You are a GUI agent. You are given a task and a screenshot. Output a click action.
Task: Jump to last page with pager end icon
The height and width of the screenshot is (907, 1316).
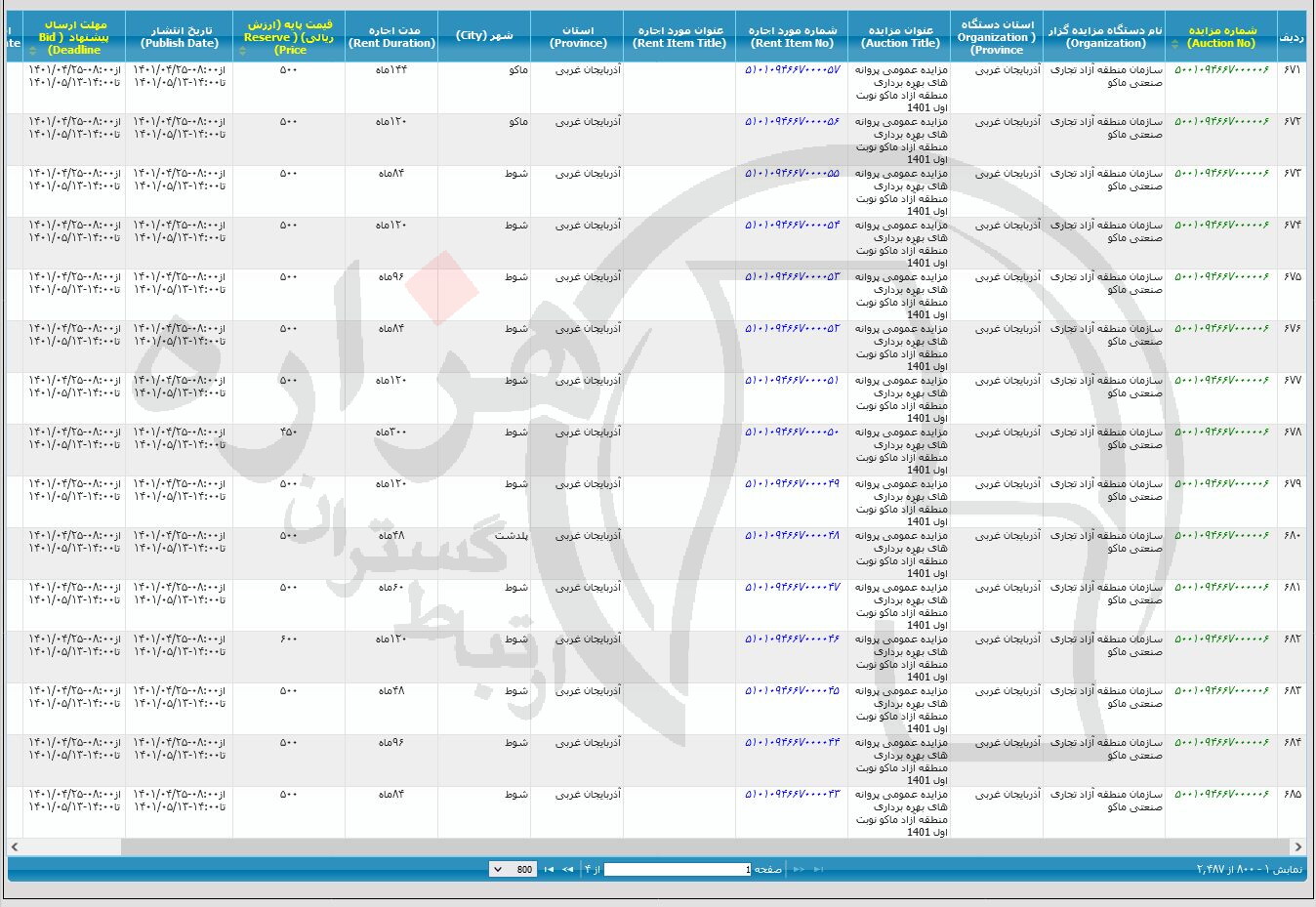coord(549,869)
